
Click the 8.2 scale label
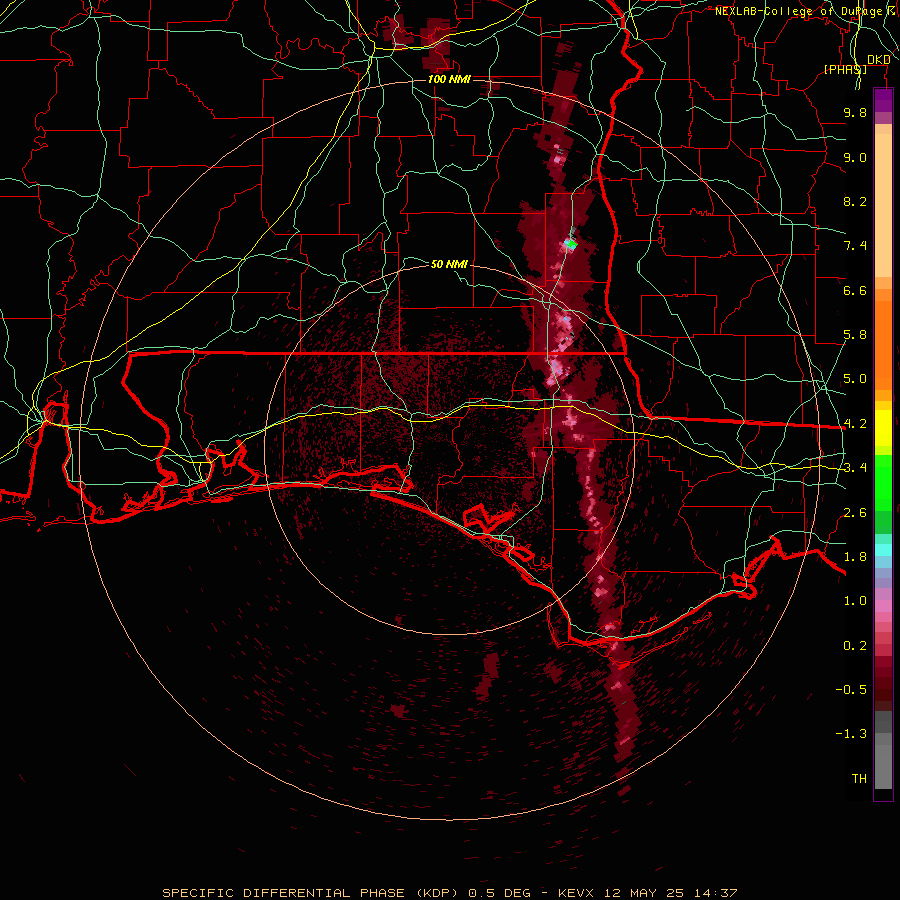[855, 201]
